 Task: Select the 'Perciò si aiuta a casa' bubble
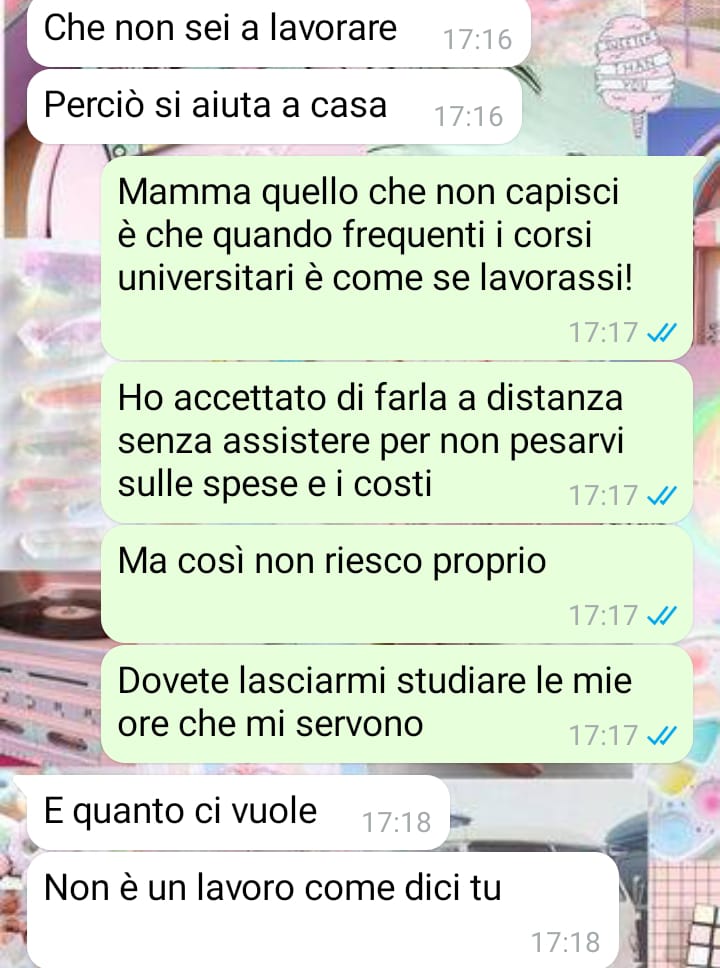click(x=274, y=106)
